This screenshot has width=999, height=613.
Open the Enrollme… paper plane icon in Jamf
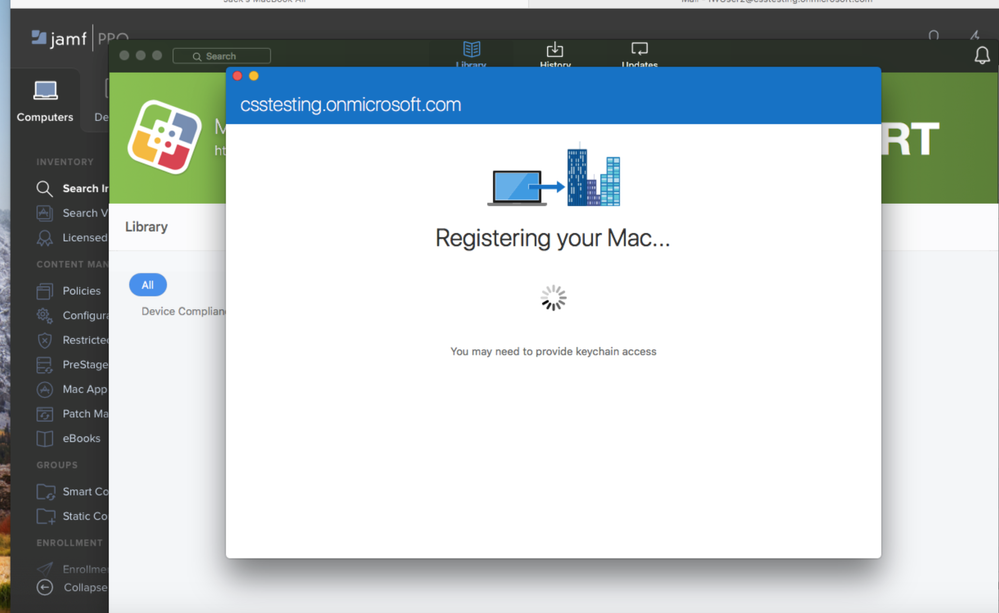[45, 568]
